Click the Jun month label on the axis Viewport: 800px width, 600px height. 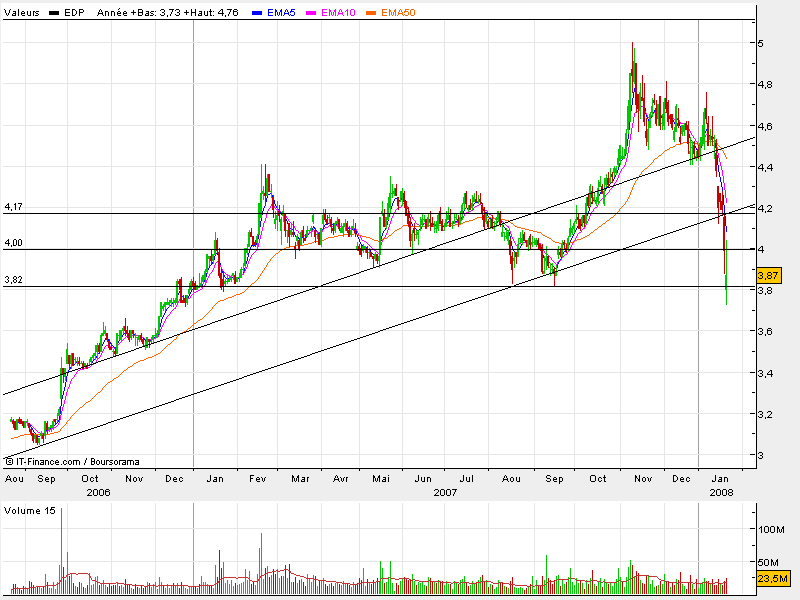(423, 479)
